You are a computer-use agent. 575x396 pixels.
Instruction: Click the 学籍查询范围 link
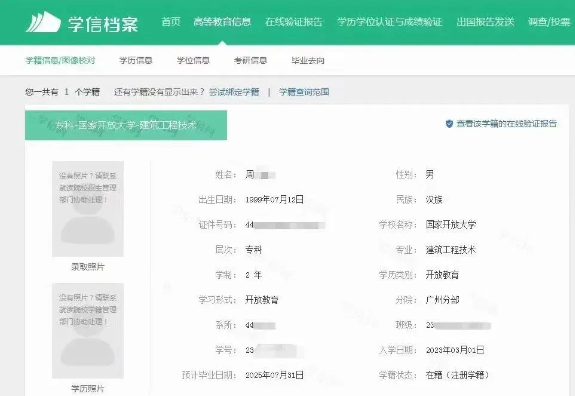(304, 92)
